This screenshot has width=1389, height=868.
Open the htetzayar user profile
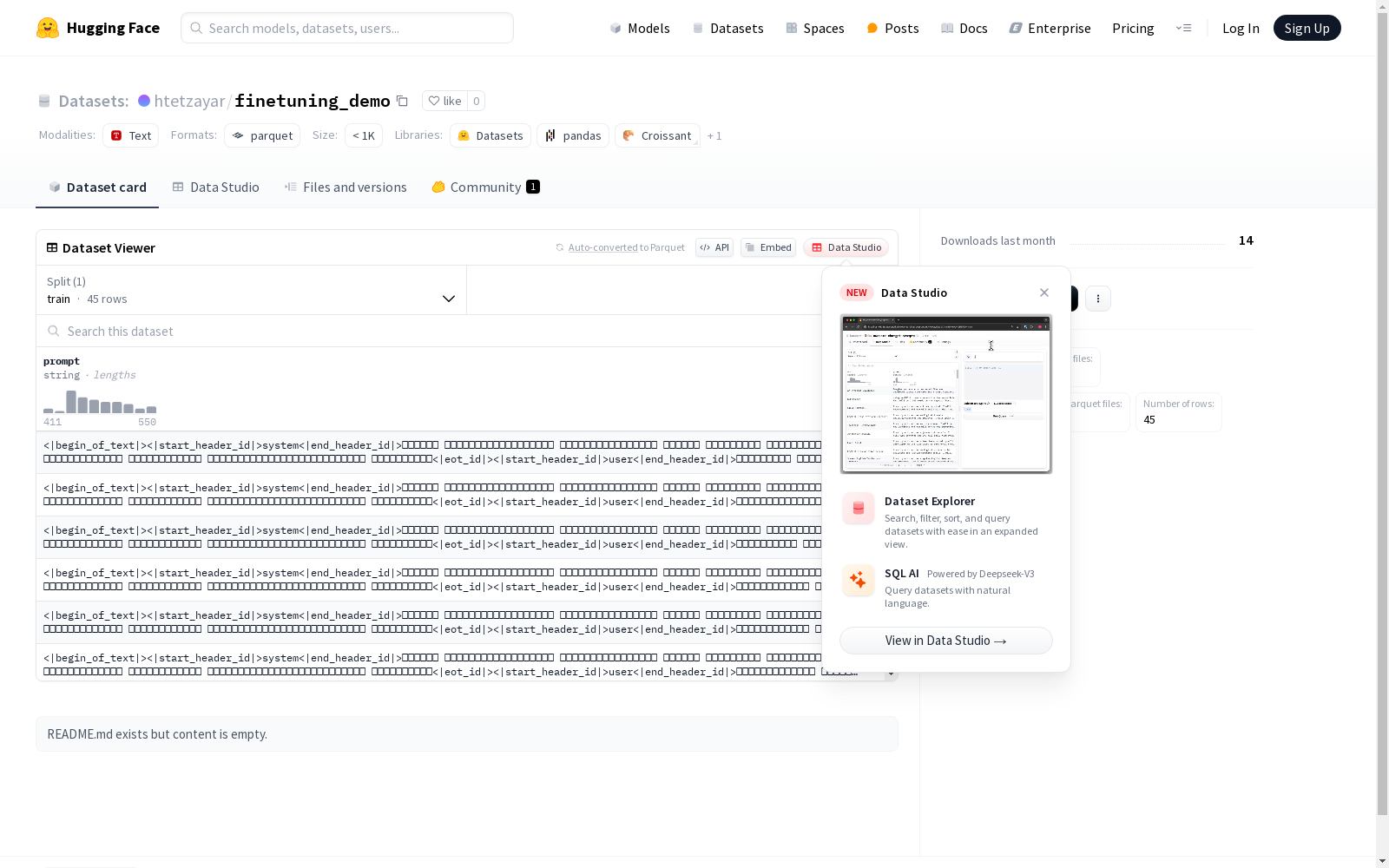189,101
